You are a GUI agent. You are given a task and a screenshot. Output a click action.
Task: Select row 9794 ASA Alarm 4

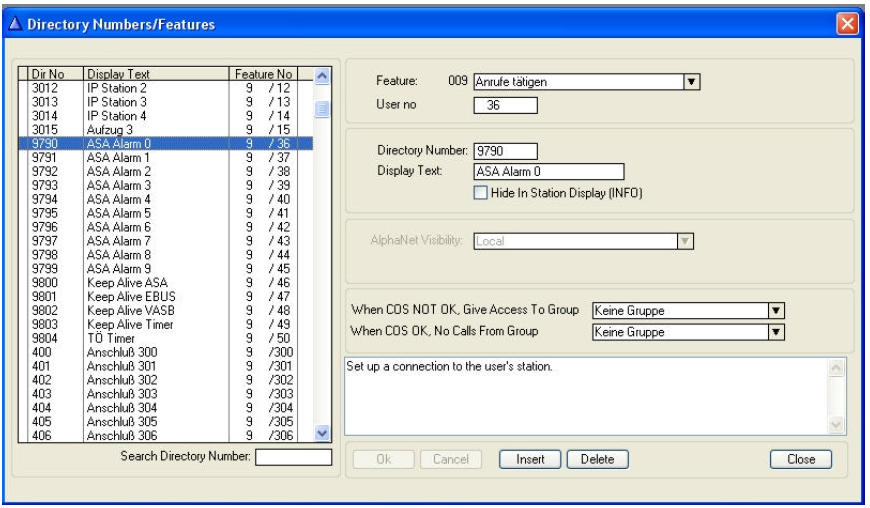pos(166,199)
